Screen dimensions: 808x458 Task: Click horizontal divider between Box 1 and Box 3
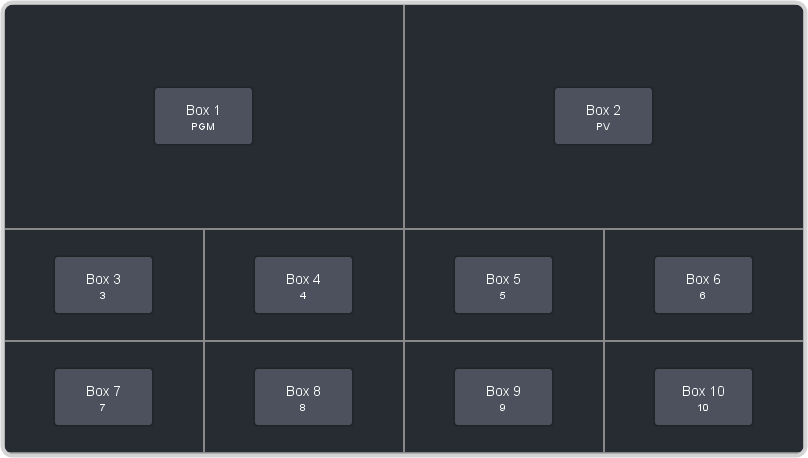pyautogui.click(x=104, y=229)
